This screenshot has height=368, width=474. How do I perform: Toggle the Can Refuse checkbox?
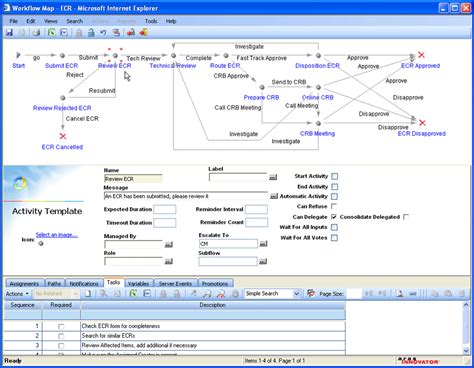tap(334, 206)
